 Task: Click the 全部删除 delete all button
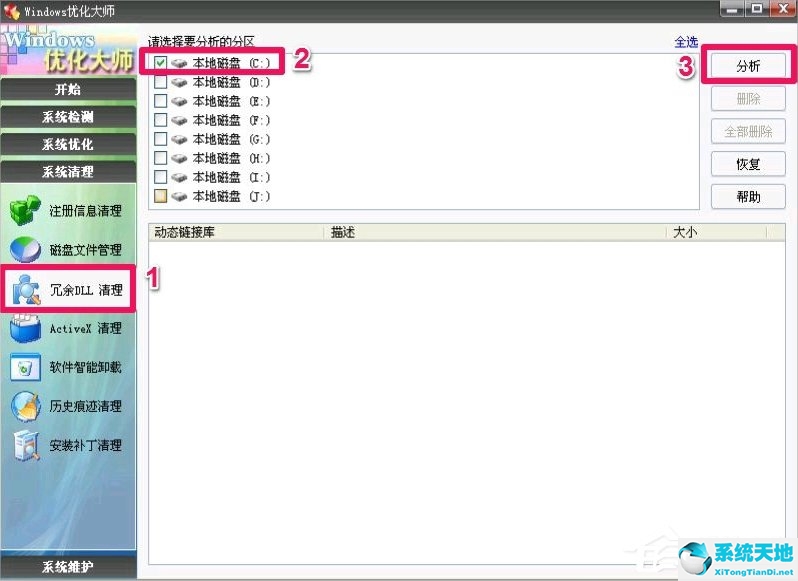[x=748, y=132]
